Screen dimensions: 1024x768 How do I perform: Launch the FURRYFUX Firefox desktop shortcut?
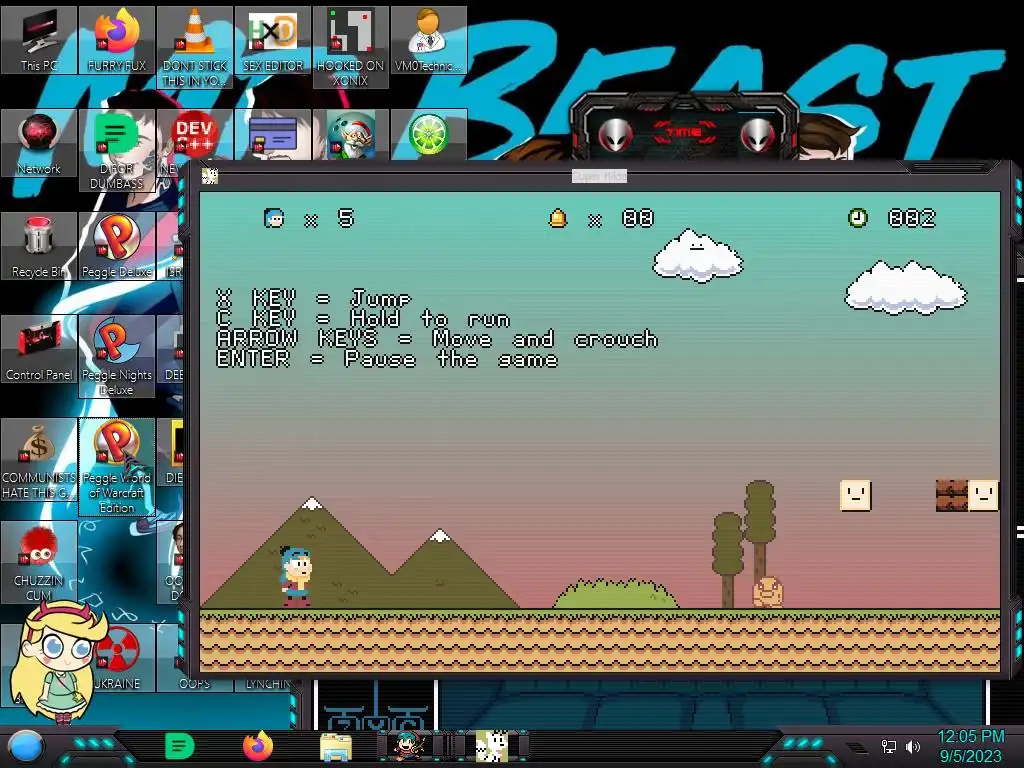pyautogui.click(x=117, y=40)
